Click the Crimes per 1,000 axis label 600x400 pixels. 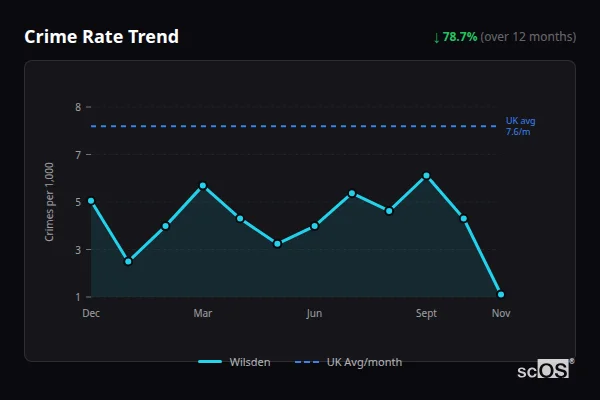(x=49, y=202)
